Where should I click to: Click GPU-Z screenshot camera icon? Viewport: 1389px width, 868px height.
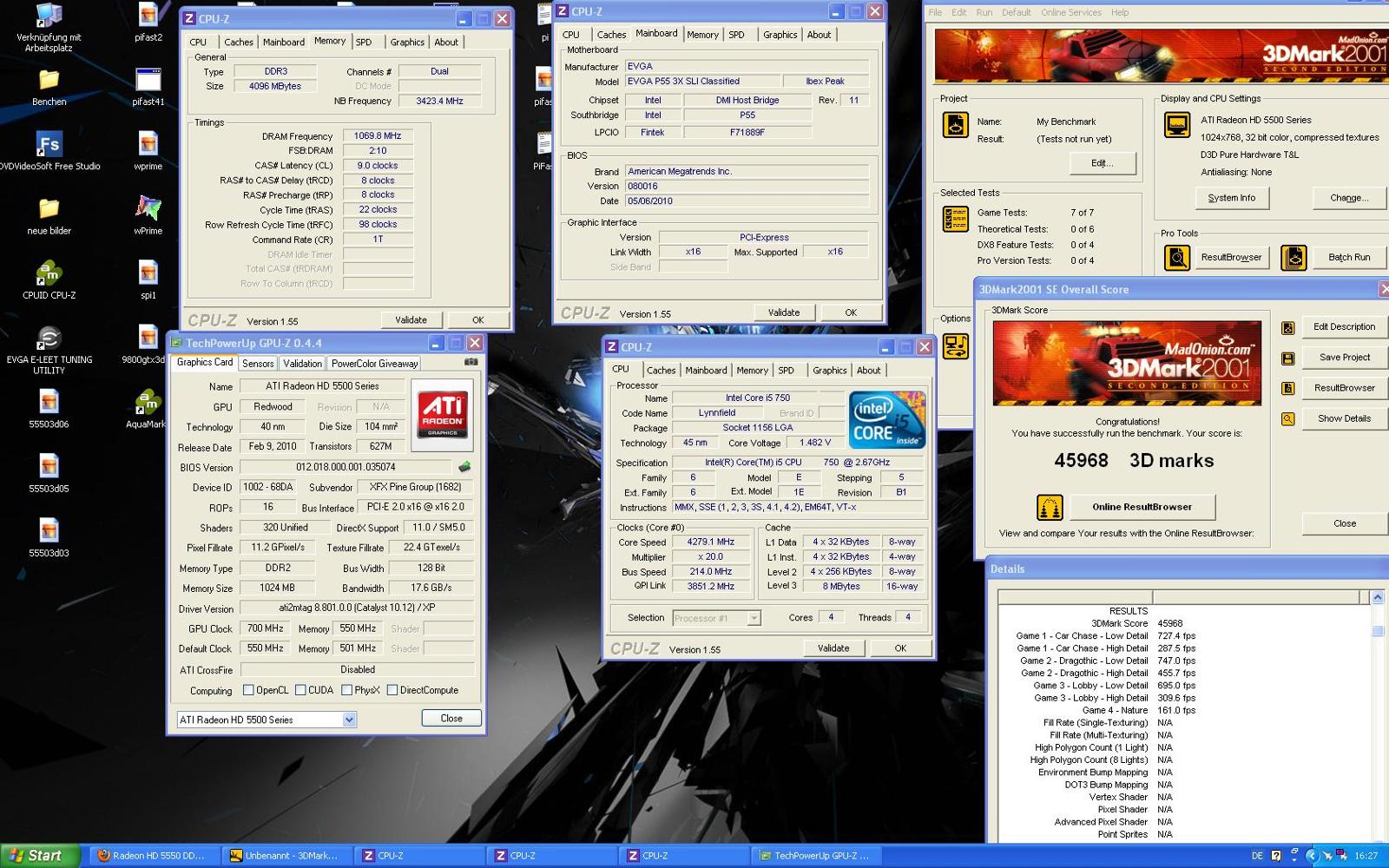click(x=471, y=362)
